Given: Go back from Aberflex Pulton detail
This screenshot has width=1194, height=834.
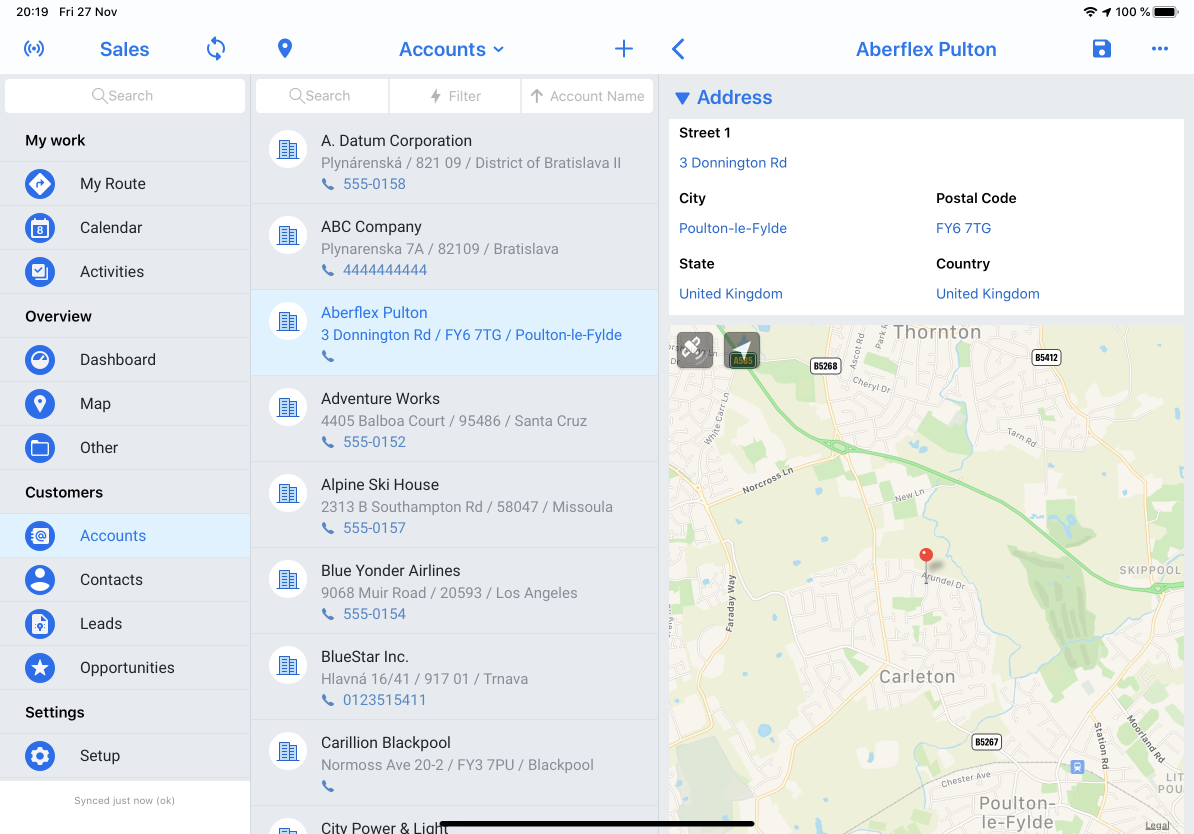Looking at the screenshot, I should click(x=678, y=49).
